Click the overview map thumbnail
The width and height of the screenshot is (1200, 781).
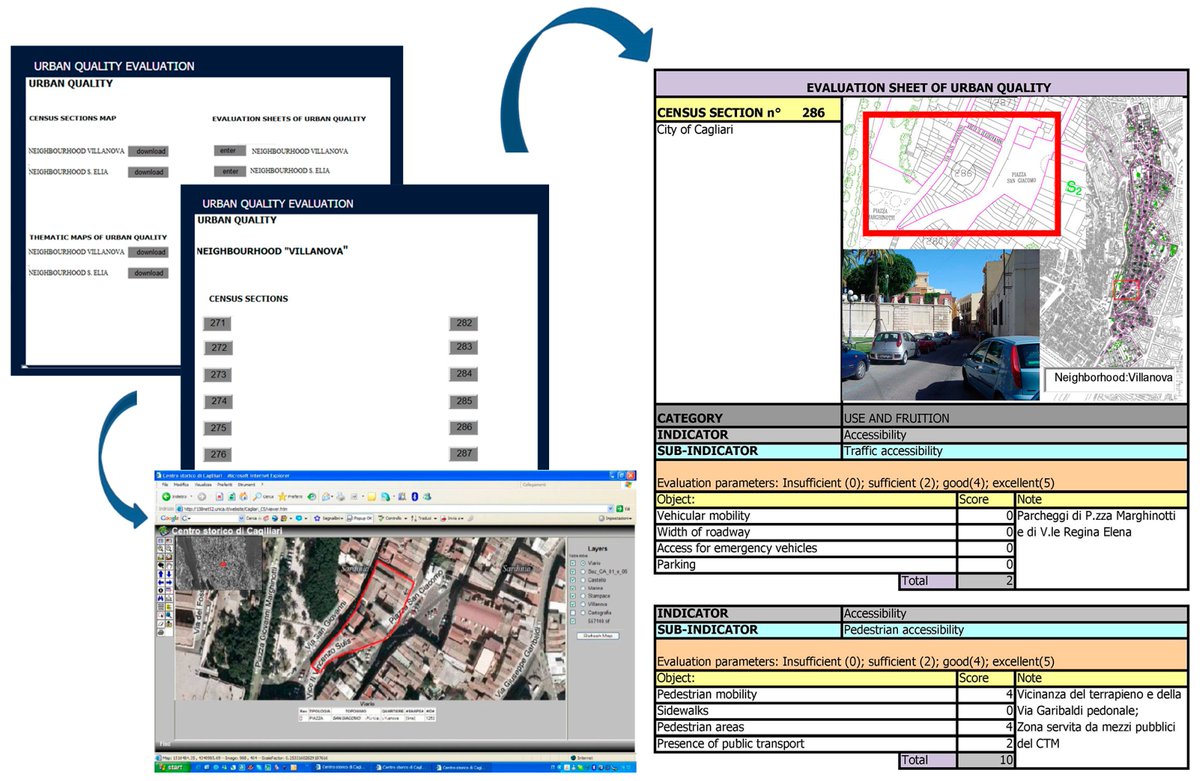point(219,563)
